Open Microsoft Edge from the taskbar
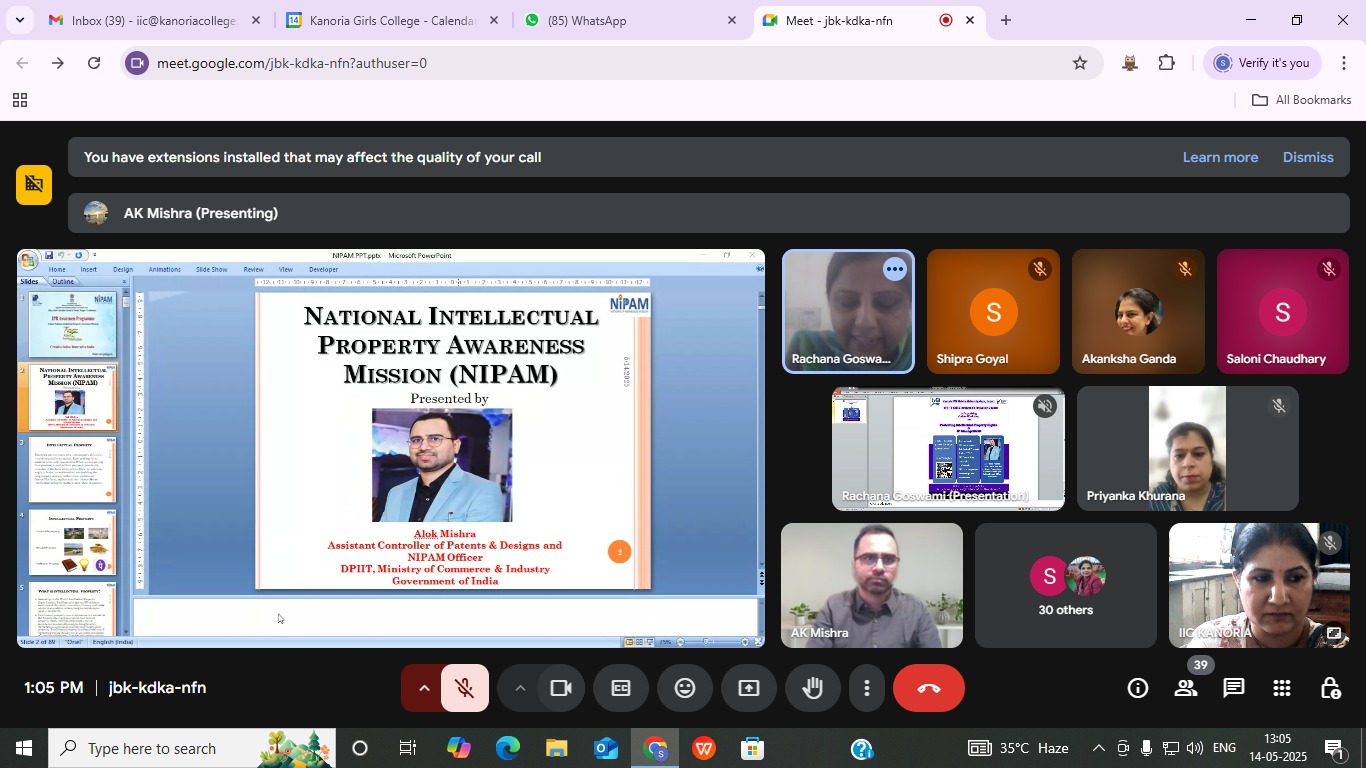This screenshot has width=1366, height=768. (x=508, y=748)
